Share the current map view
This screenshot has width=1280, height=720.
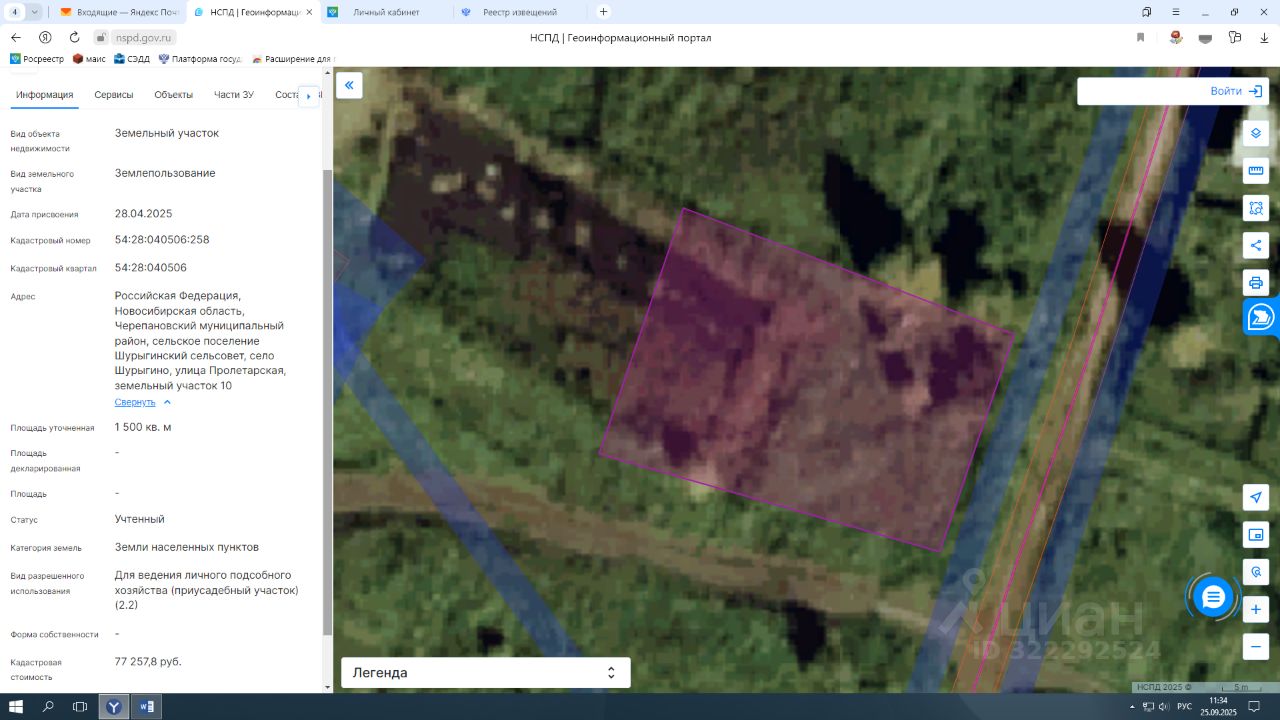tap(1256, 245)
